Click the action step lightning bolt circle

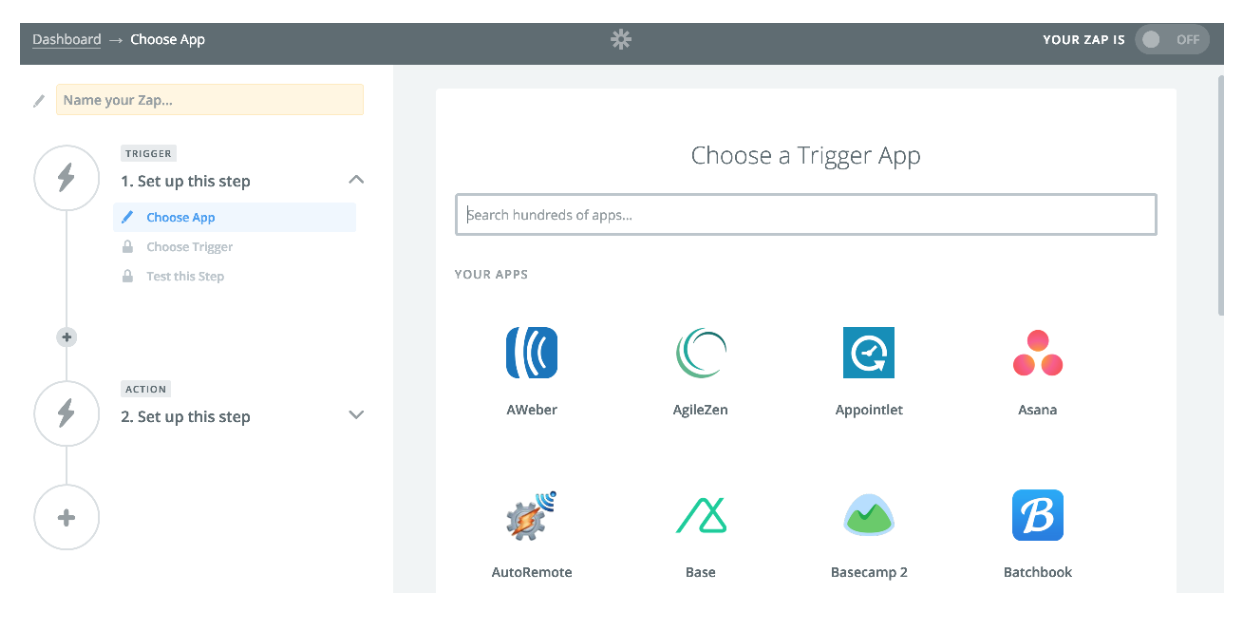[x=66, y=413]
